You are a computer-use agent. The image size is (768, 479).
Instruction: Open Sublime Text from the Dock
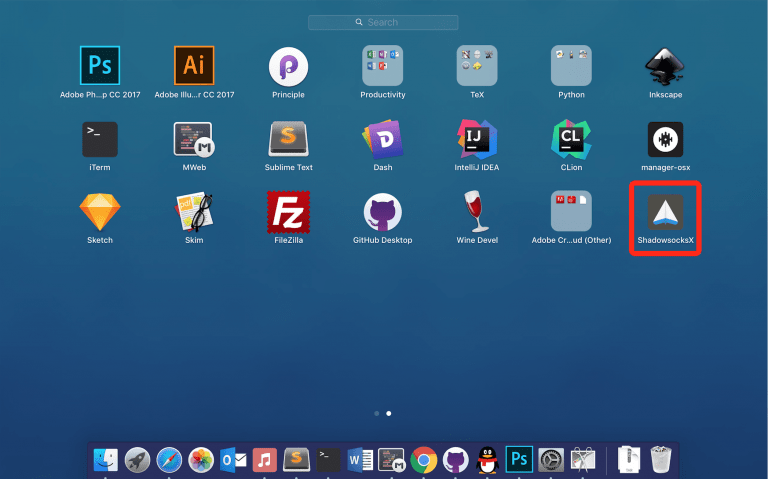(296, 459)
